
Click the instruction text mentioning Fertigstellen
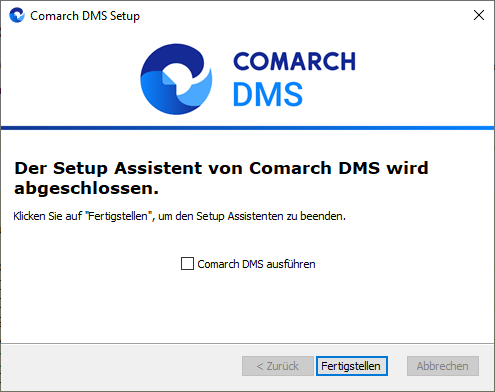coord(179,216)
